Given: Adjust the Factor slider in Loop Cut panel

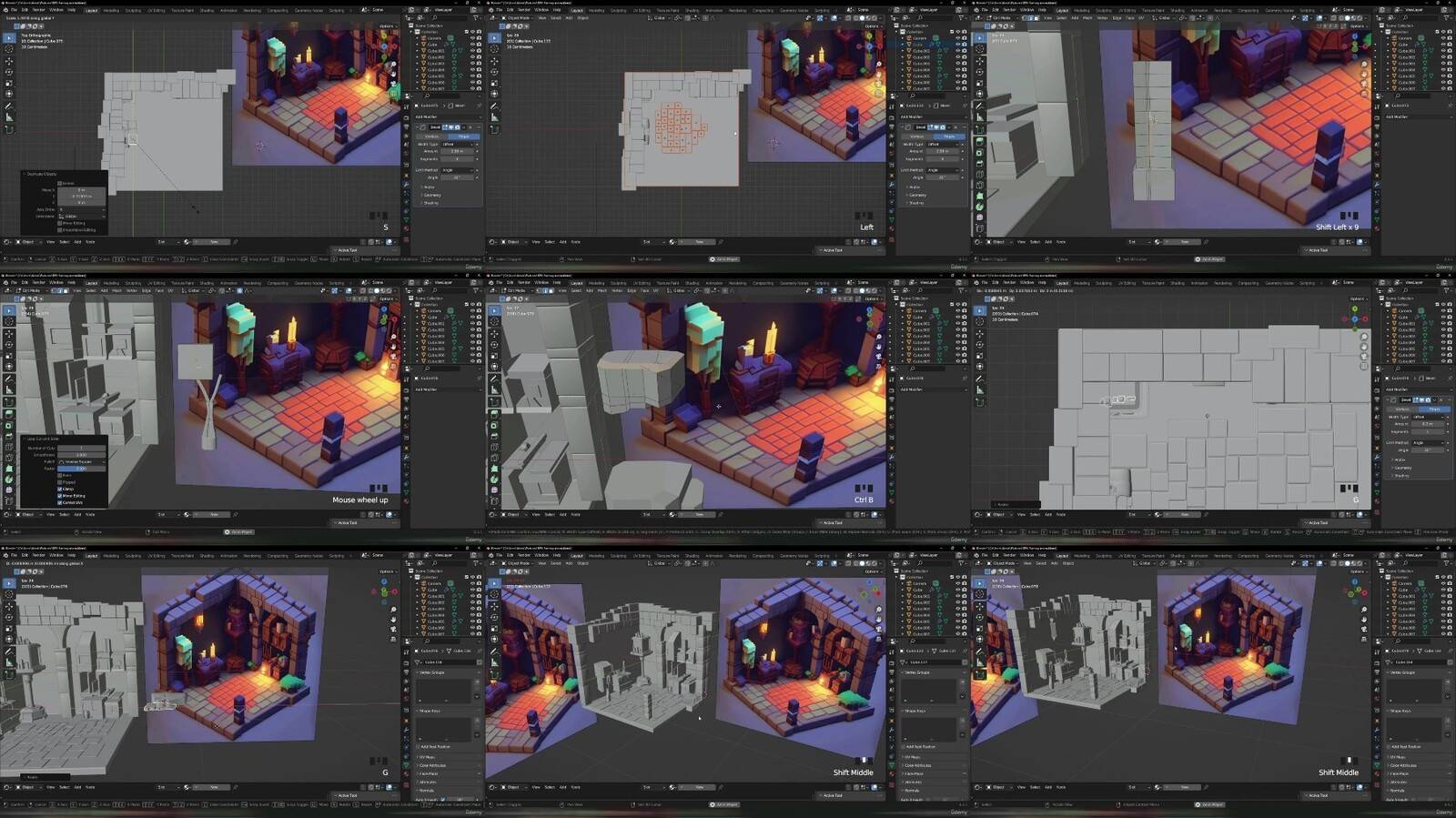Looking at the screenshot, I should [82, 469].
